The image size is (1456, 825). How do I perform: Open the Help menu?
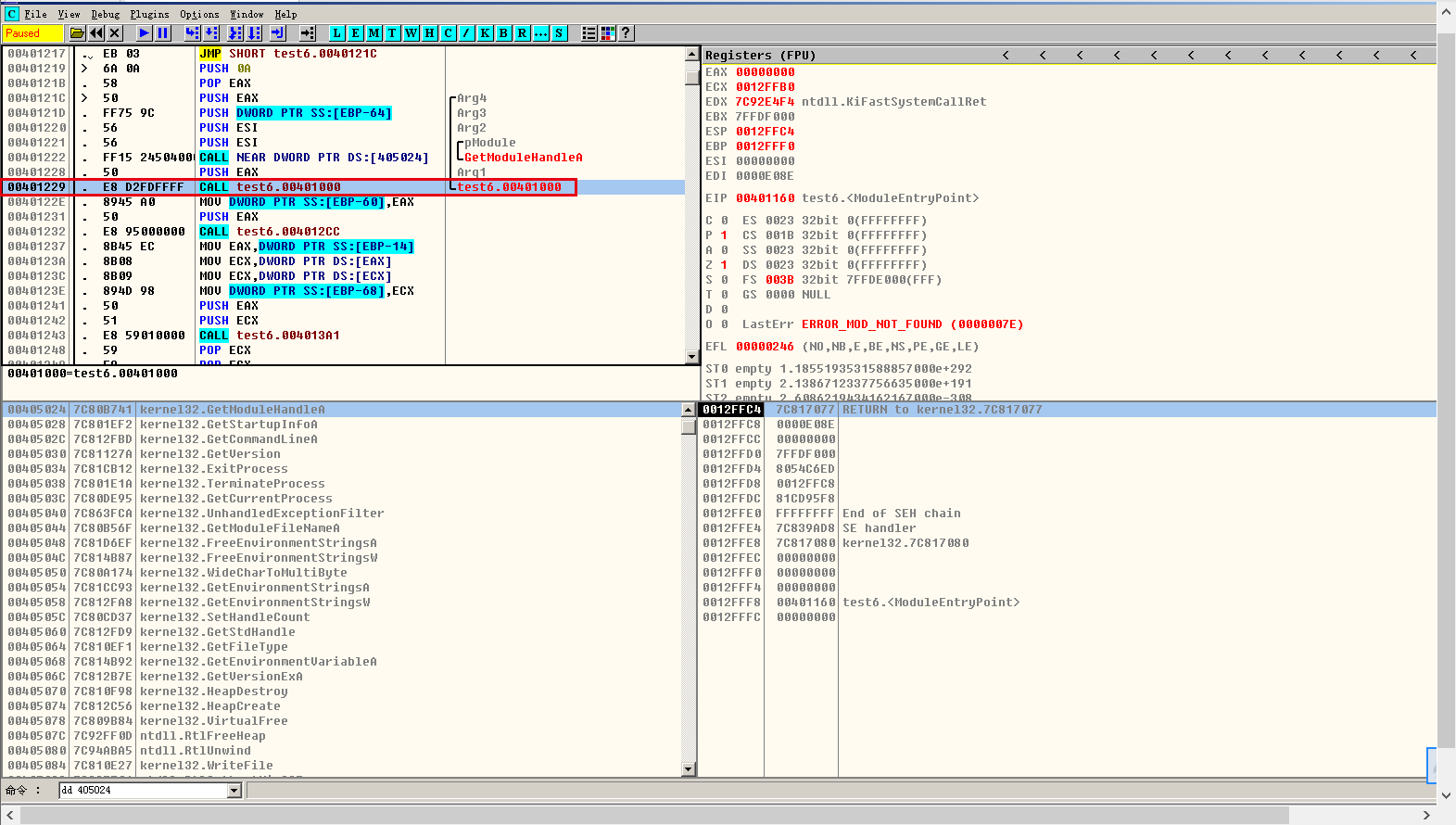click(x=285, y=14)
